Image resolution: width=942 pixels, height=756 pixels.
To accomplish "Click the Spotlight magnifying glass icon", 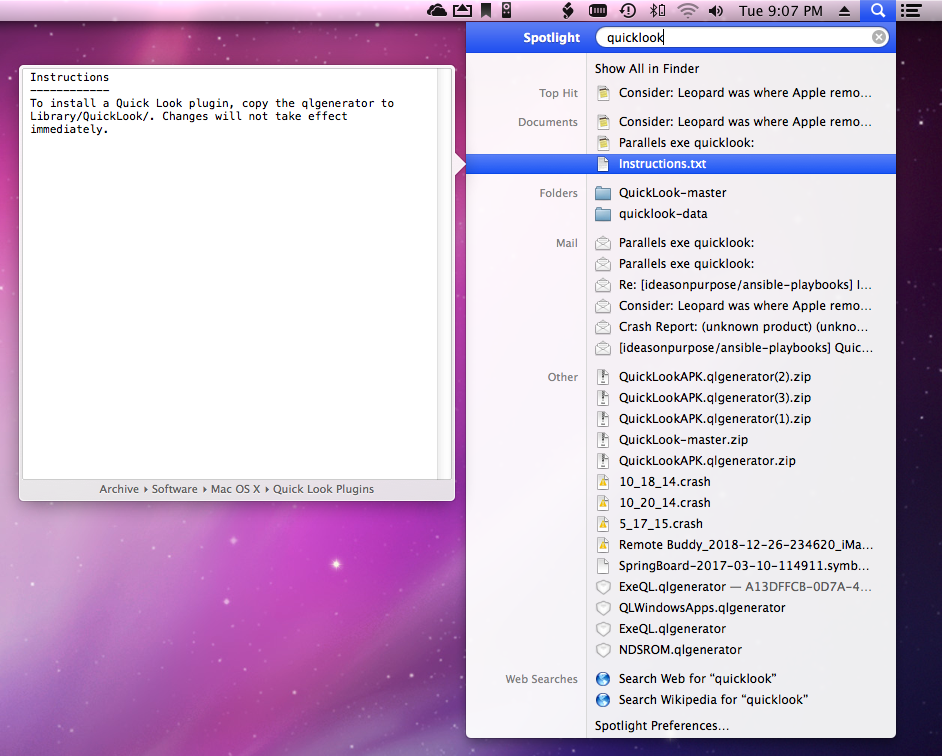I will (878, 10).
